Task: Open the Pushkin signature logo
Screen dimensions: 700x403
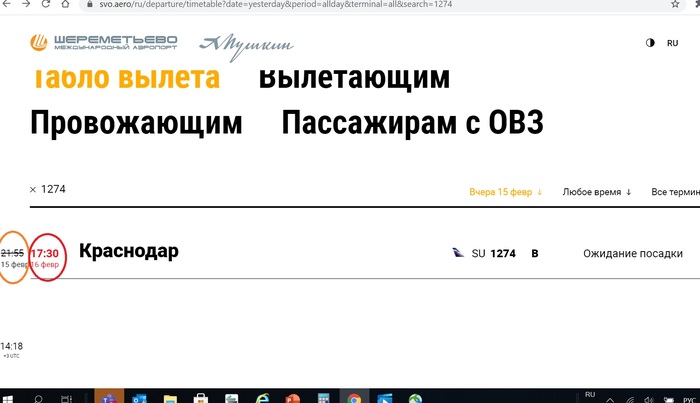Action: [x=246, y=46]
